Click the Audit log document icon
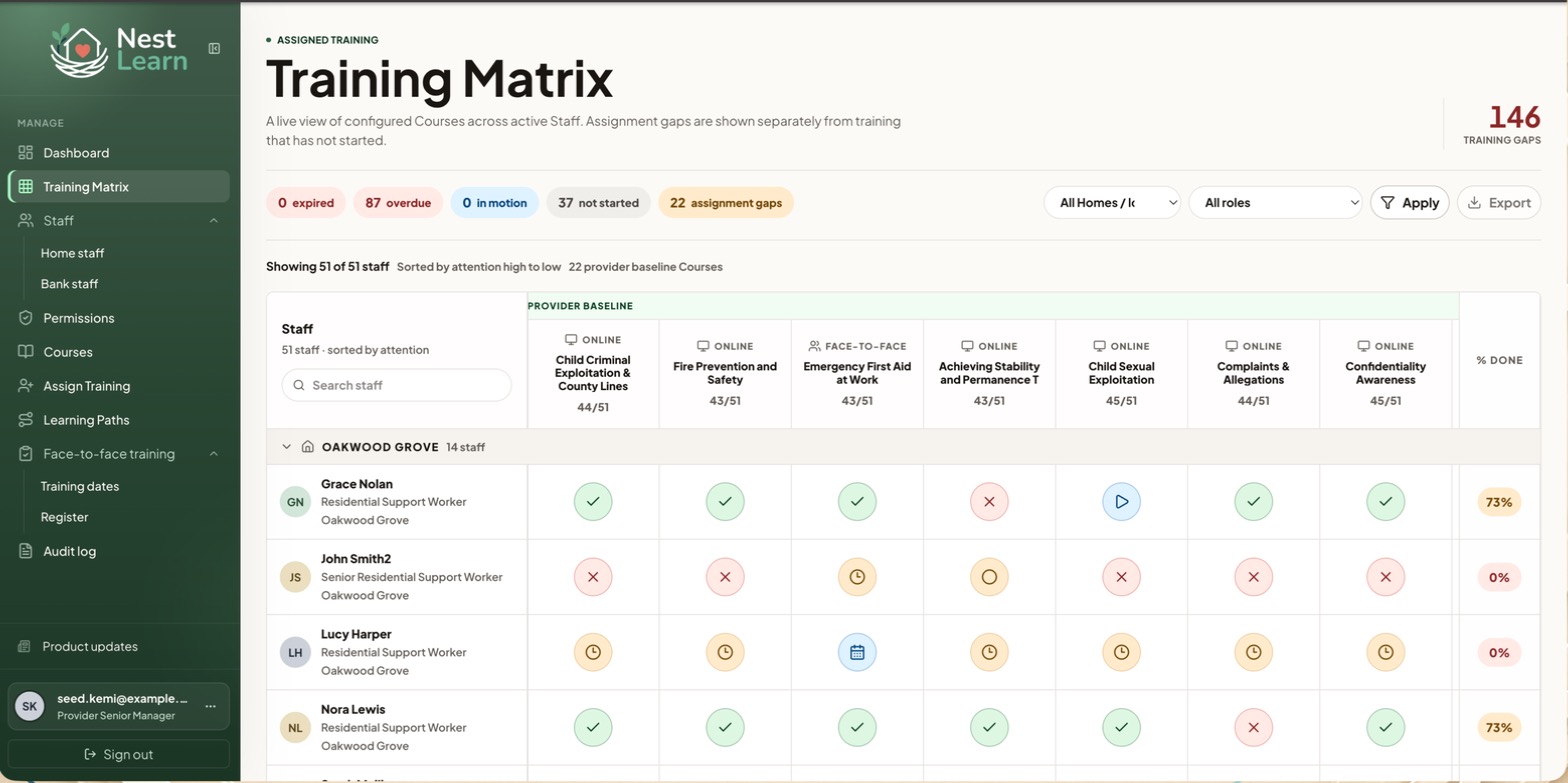This screenshot has width=1568, height=783. [x=26, y=551]
